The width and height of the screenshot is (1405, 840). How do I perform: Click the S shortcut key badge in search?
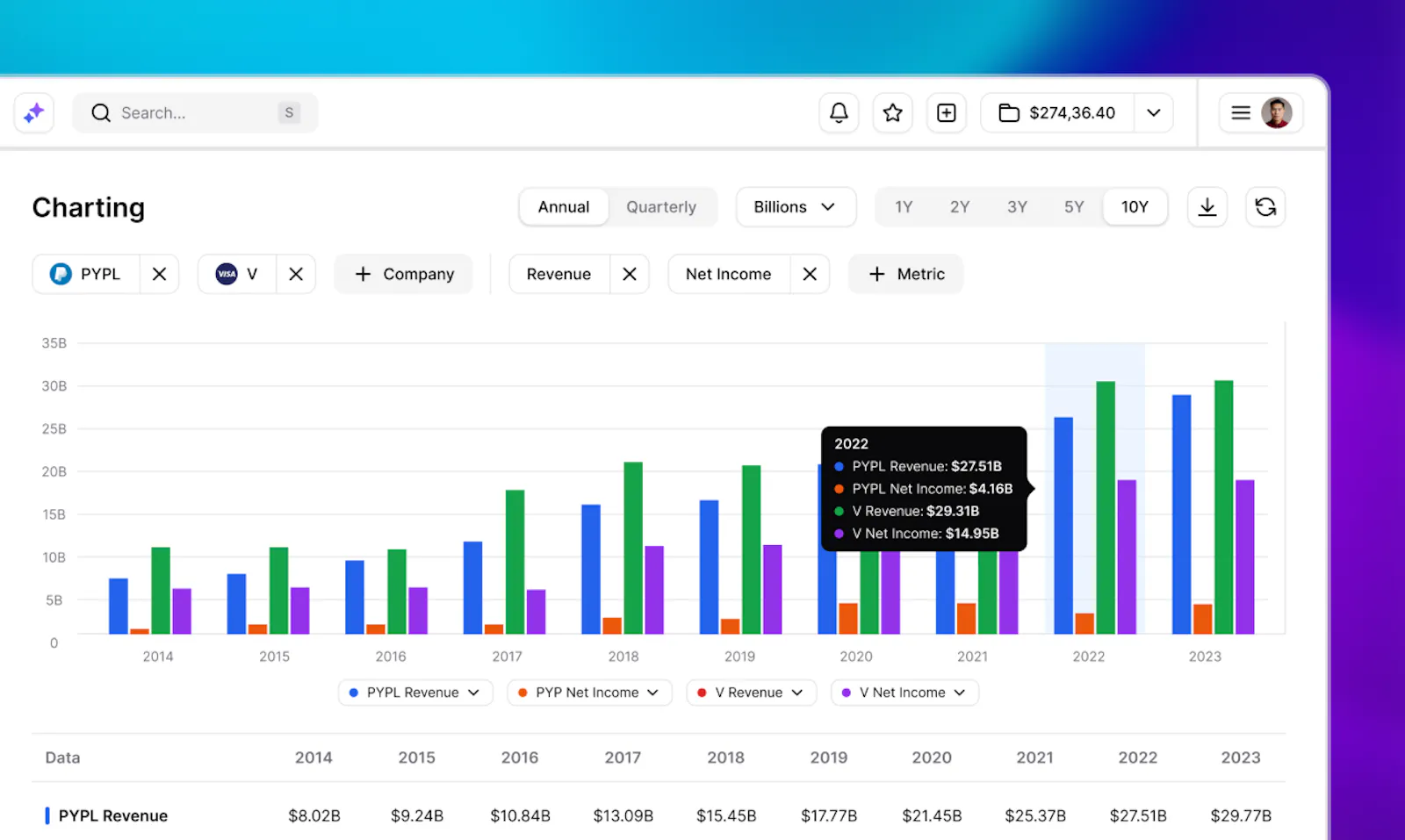point(289,112)
